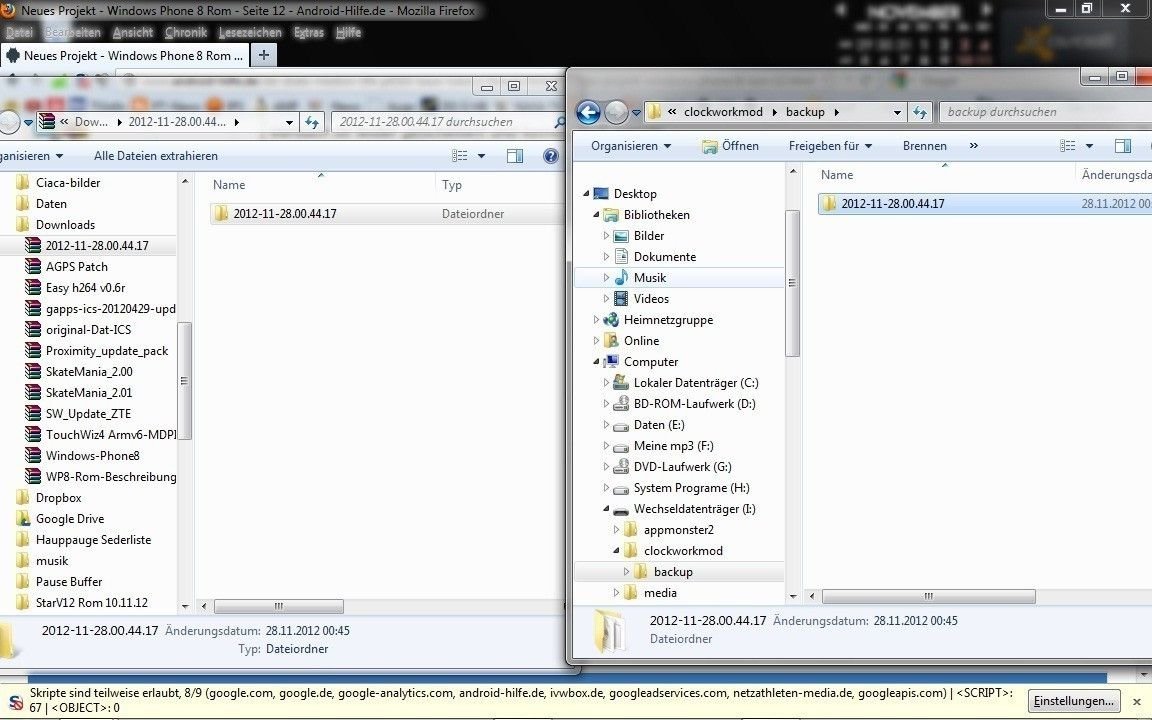Close the NoScript notification bar
The height and width of the screenshot is (720, 1152).
tap(1137, 702)
